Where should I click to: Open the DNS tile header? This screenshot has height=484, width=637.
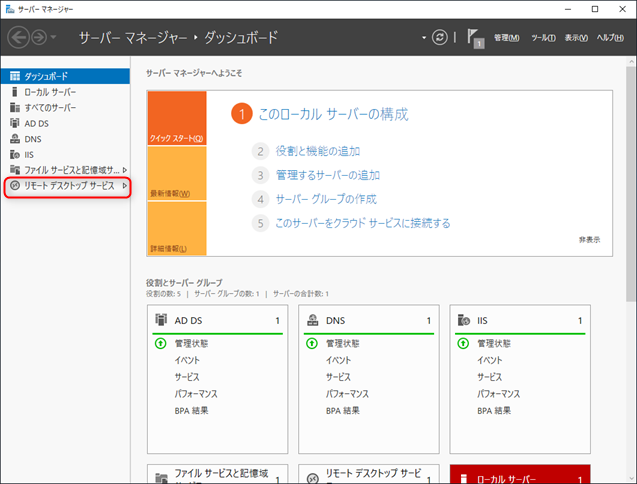(369, 321)
